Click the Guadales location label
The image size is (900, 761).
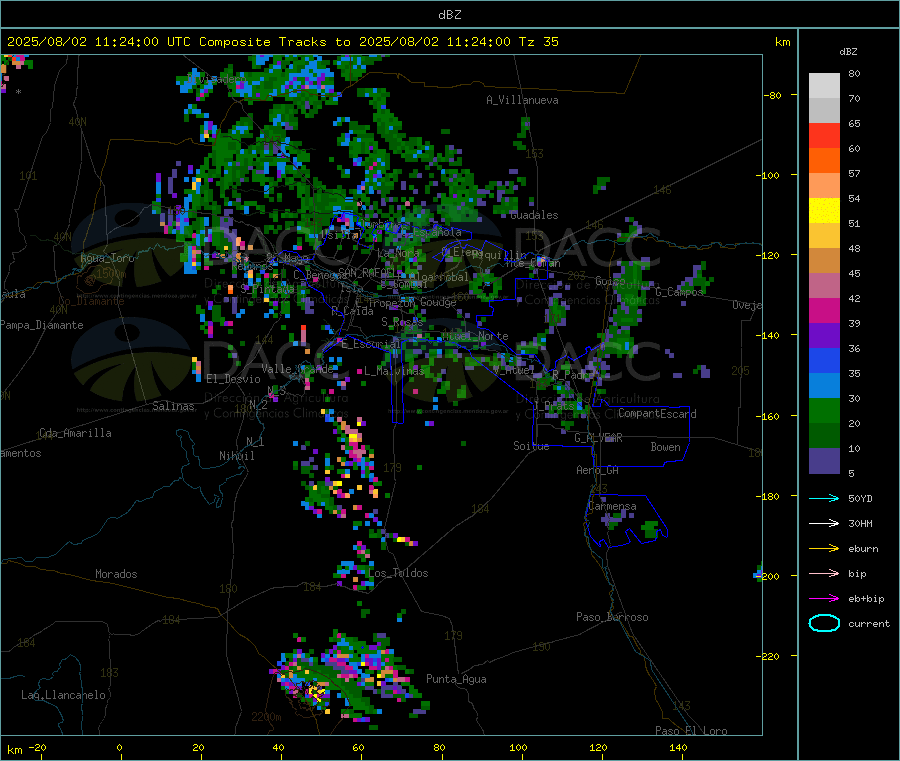coord(534,215)
